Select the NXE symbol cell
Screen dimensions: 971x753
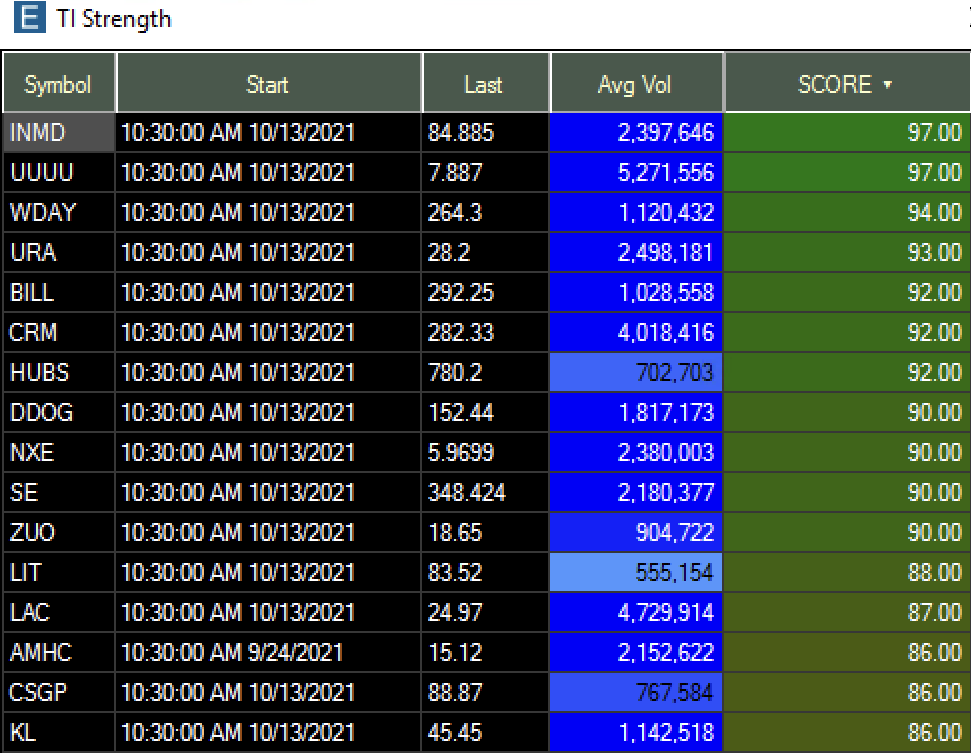(x=59, y=452)
